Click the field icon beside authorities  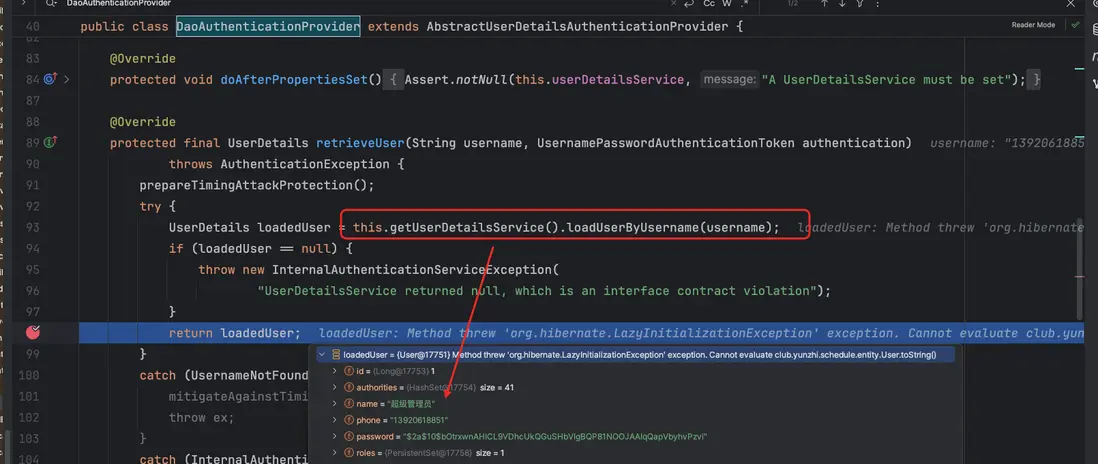(349, 387)
